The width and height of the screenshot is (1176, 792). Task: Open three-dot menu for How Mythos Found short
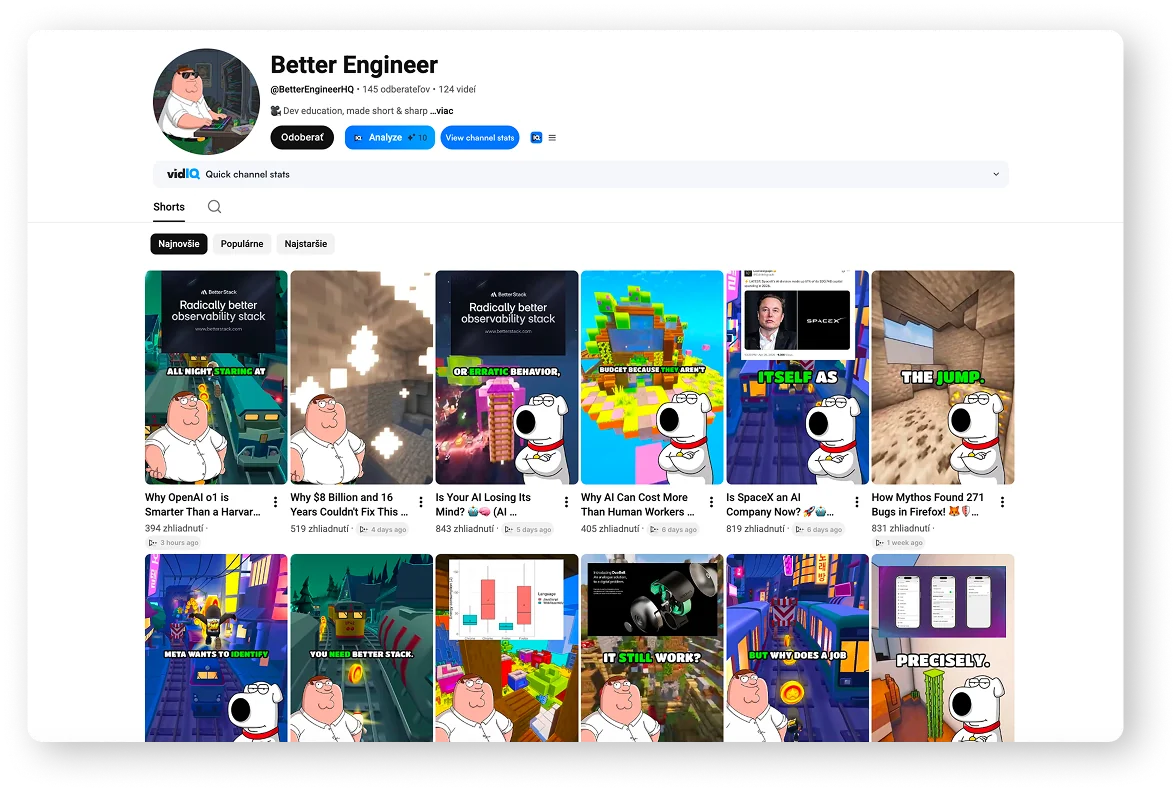tap(1002, 502)
